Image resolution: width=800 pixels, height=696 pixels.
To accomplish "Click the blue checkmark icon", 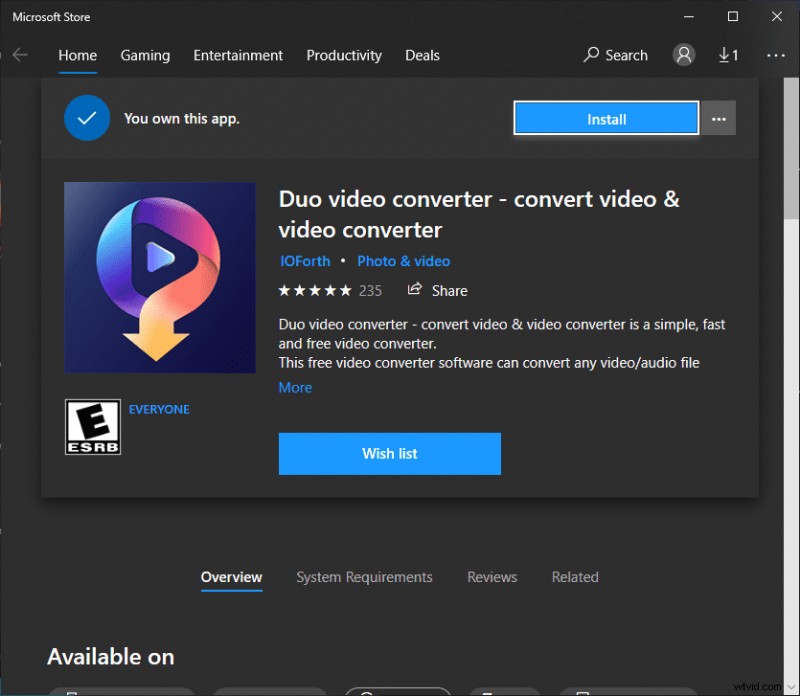I will point(86,117).
